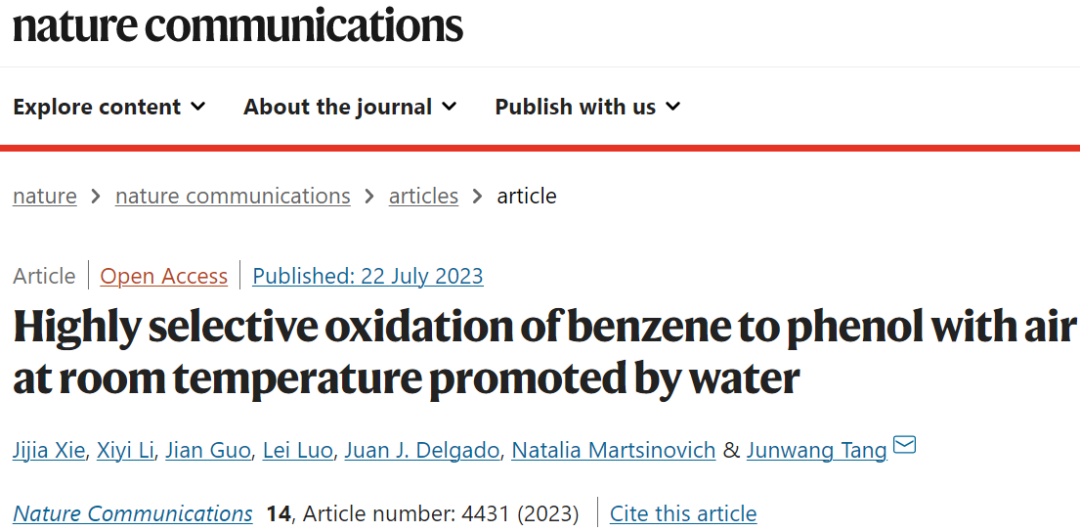View author Jijia Xie

coord(50,451)
